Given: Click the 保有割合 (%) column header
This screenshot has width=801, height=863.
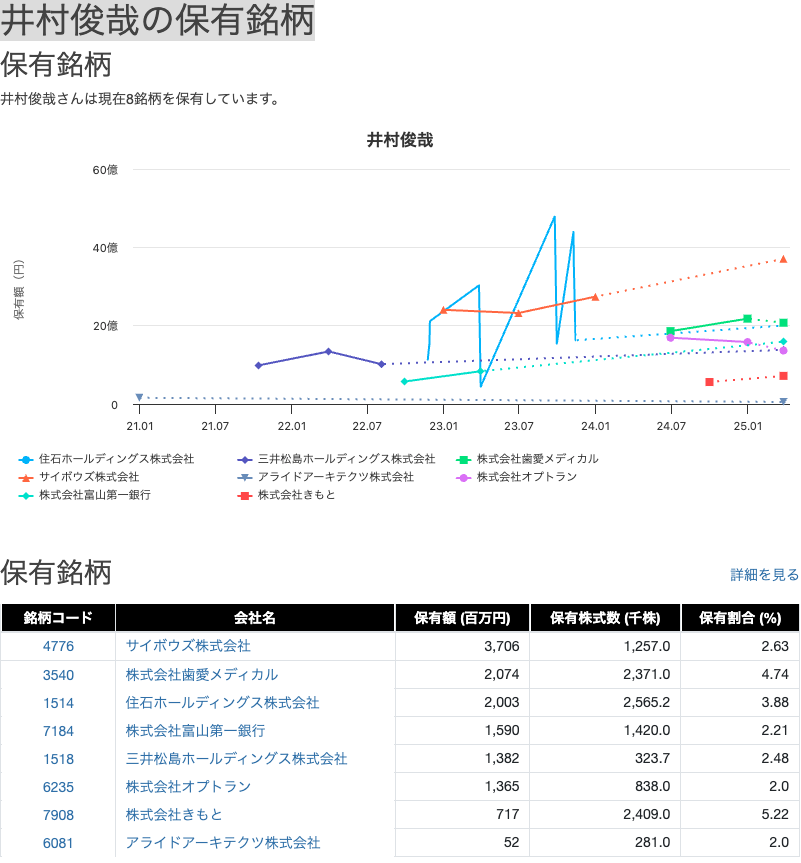Looking at the screenshot, I should (740, 618).
